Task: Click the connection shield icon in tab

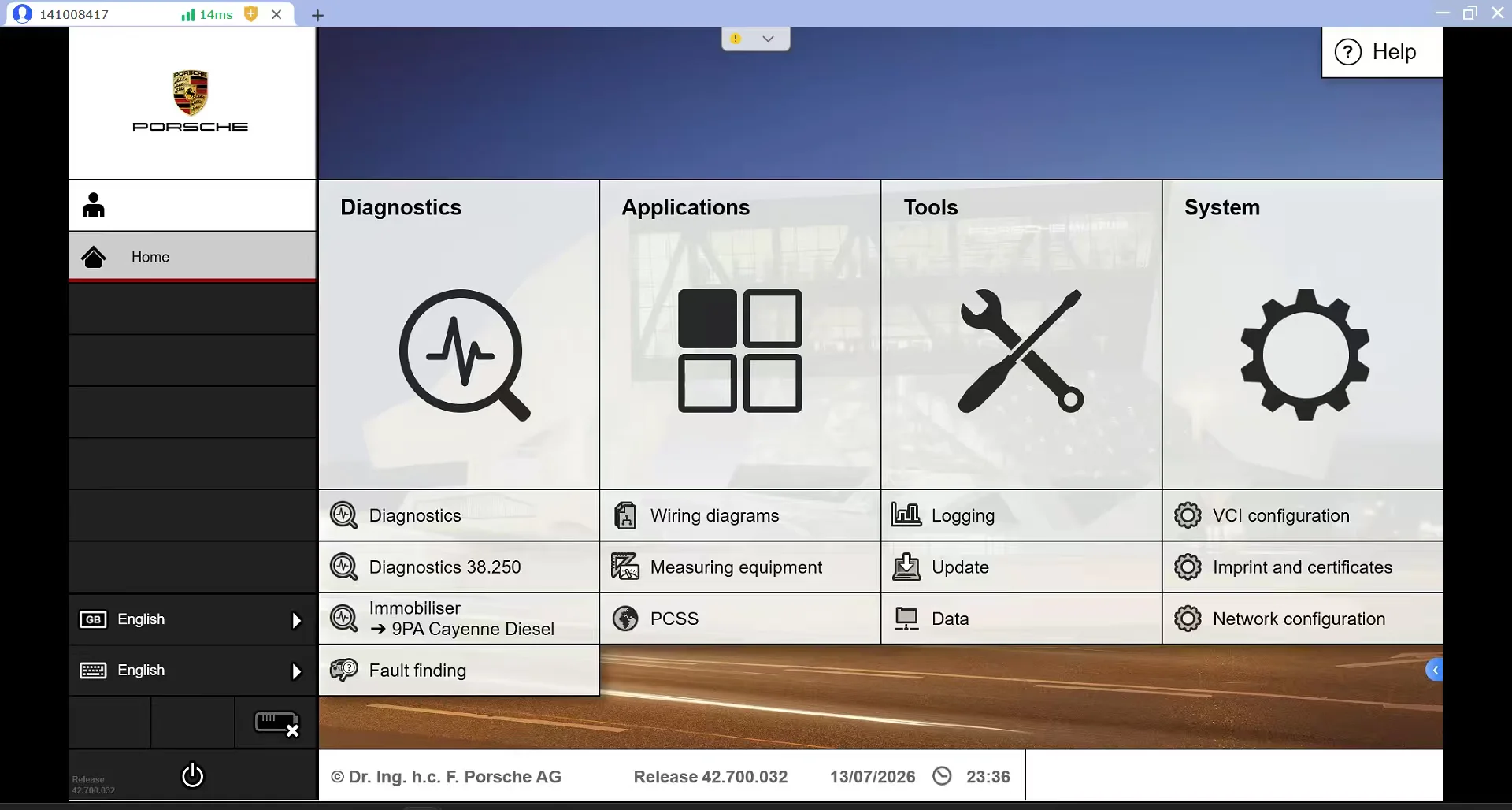Action: (251, 13)
